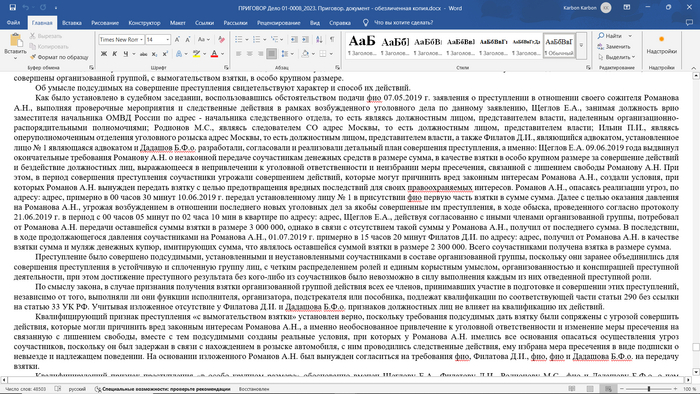
Task: Decrease paragraph indent icon
Action: 294,39
